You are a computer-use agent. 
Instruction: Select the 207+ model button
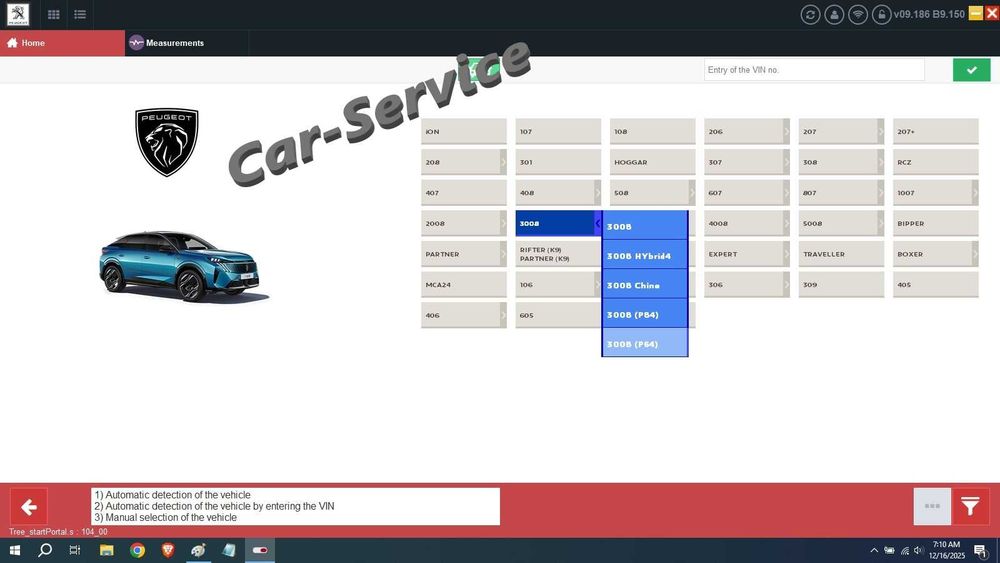coord(936,131)
